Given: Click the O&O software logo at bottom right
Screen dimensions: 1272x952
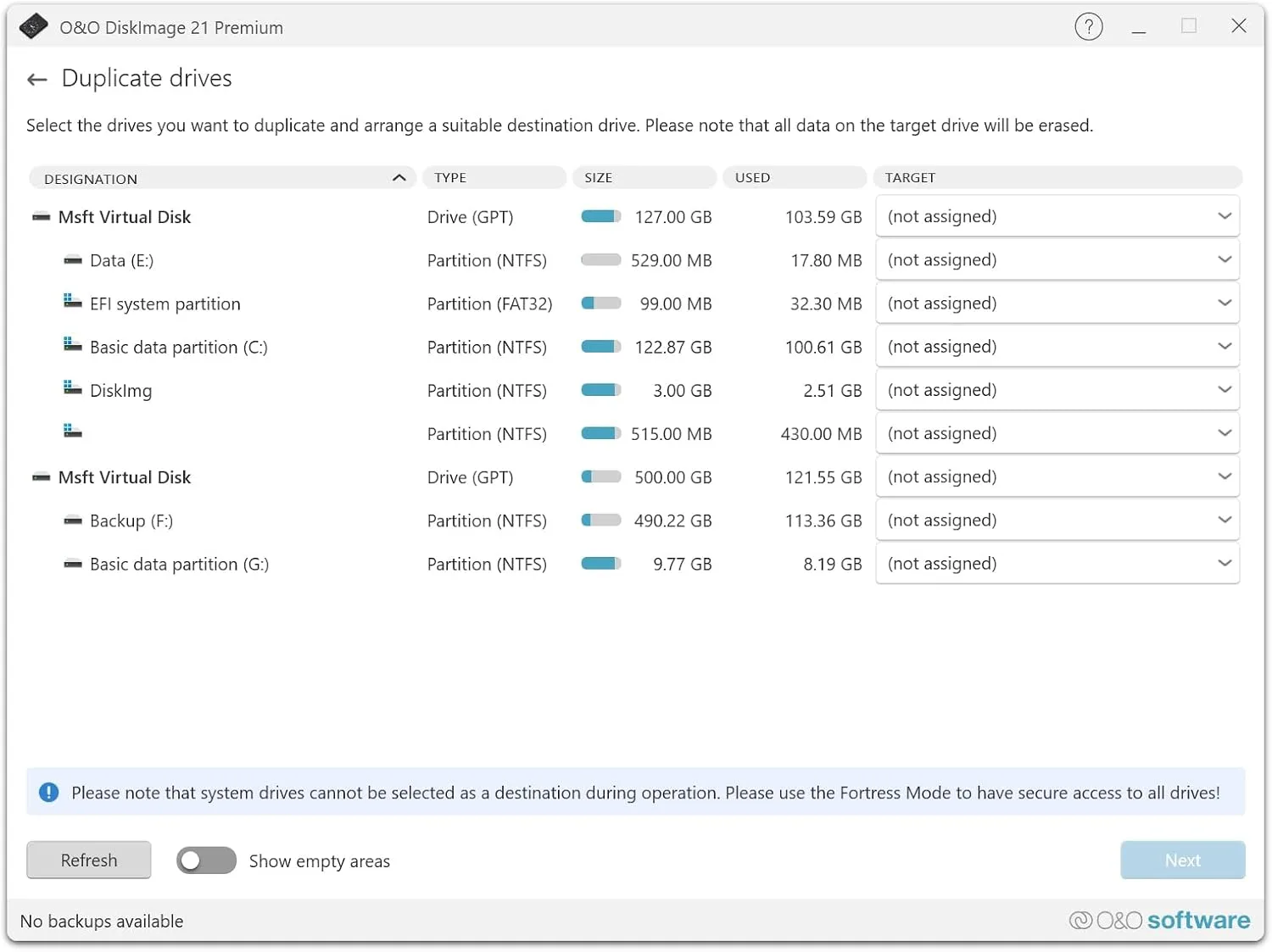Looking at the screenshot, I should [1158, 920].
